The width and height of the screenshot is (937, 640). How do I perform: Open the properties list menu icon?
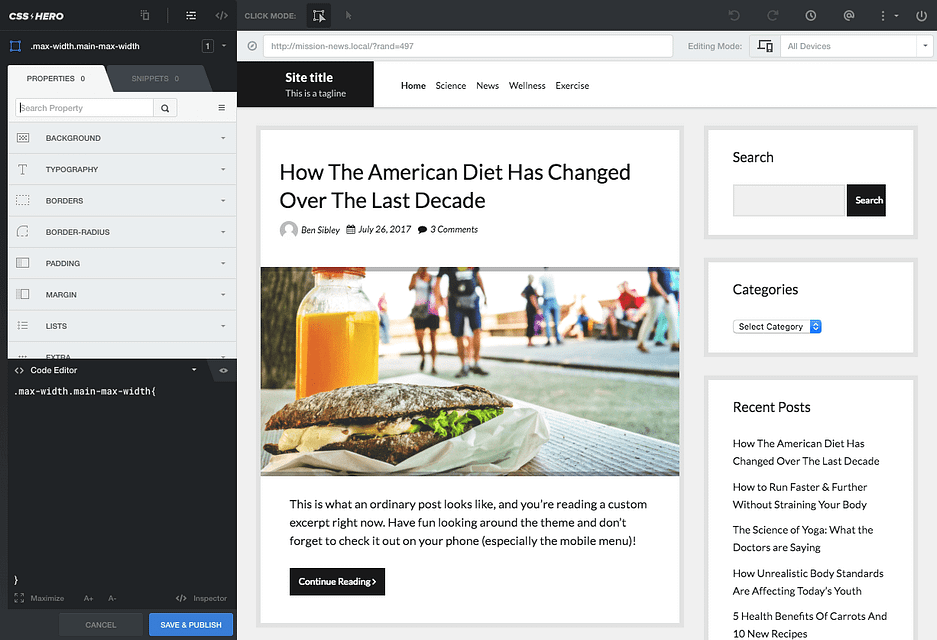coord(222,108)
